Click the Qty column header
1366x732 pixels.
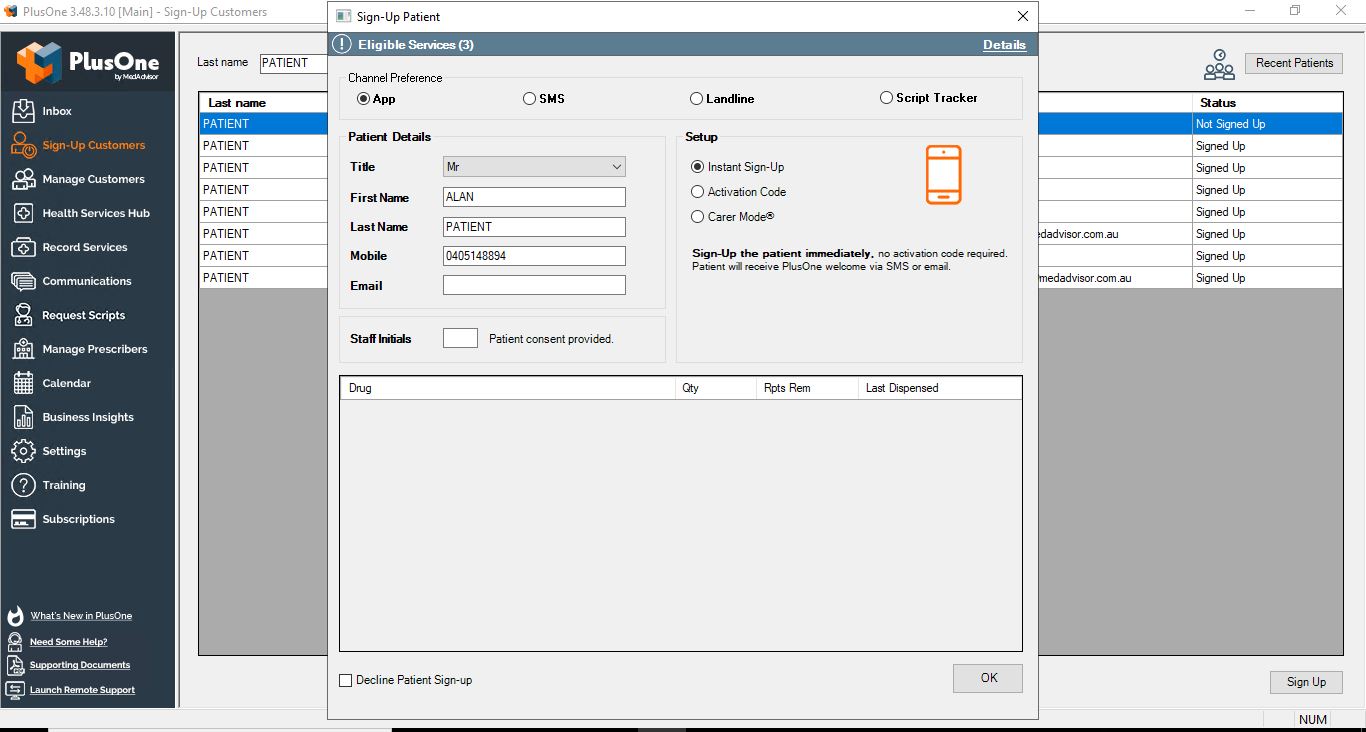[716, 388]
